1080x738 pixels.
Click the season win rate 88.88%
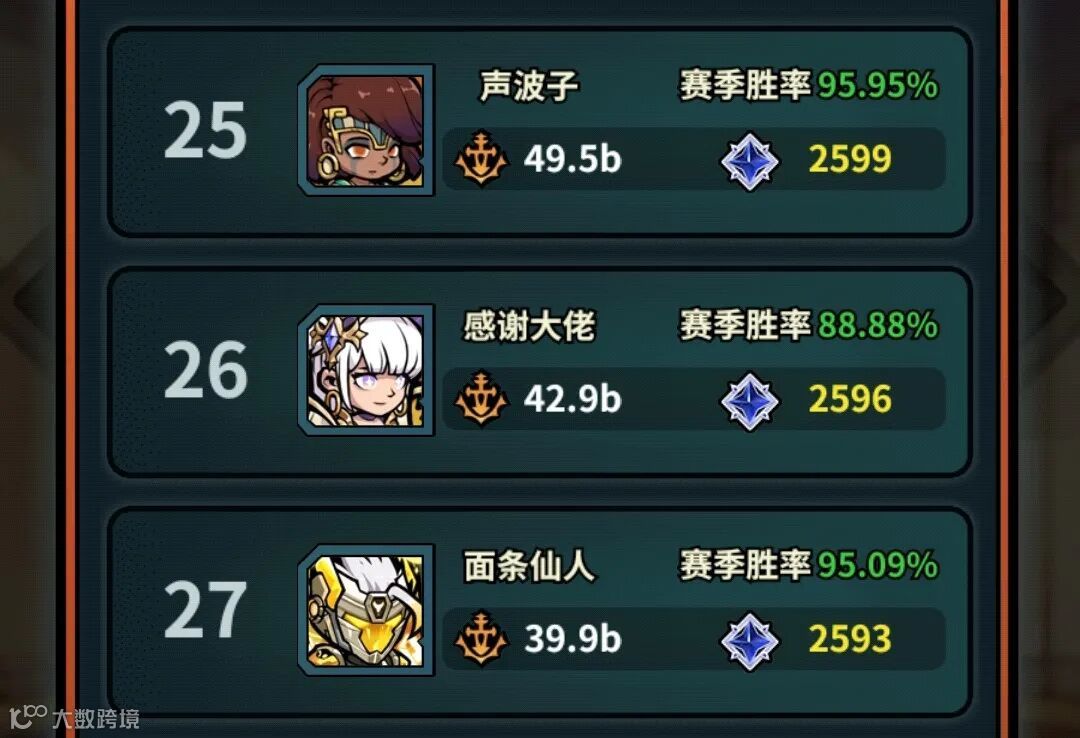[x=878, y=325]
